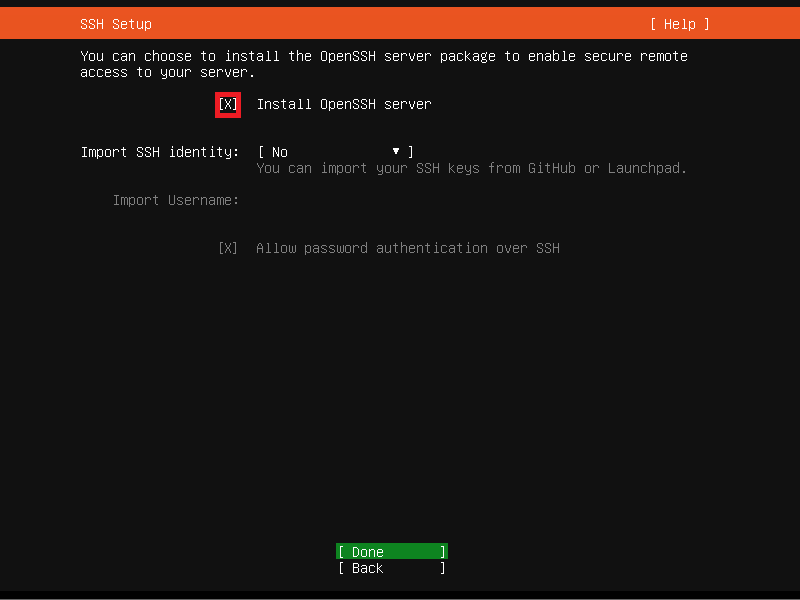Click the "SSH Setup" header title
The image size is (800, 600).
pos(116,24)
